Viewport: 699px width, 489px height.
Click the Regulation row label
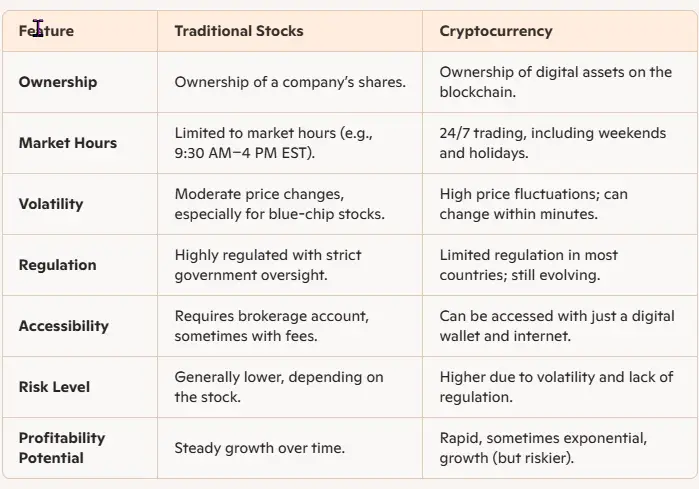coord(57,265)
